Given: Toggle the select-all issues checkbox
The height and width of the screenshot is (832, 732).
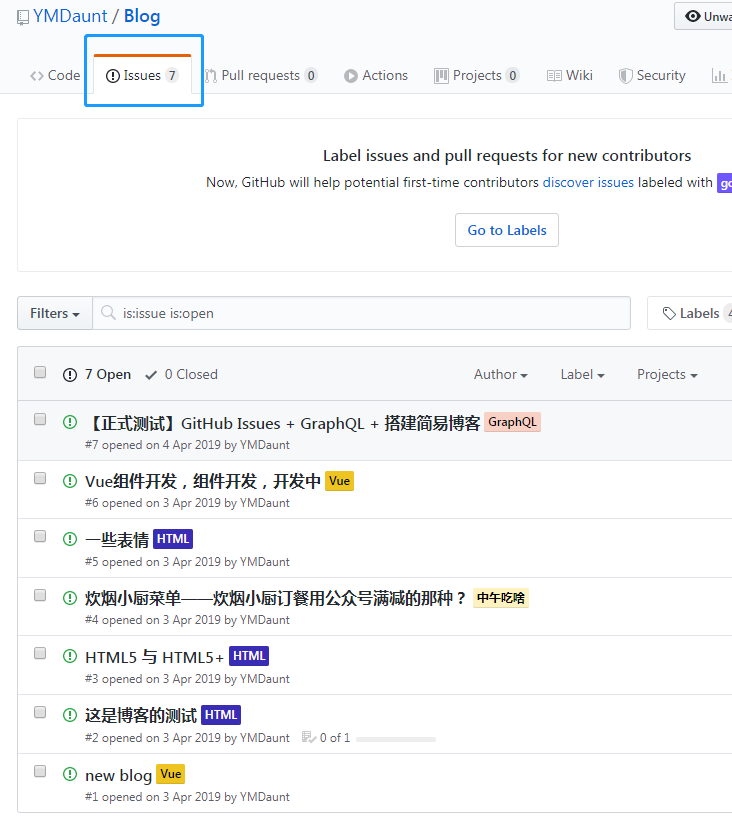Looking at the screenshot, I should coord(40,372).
